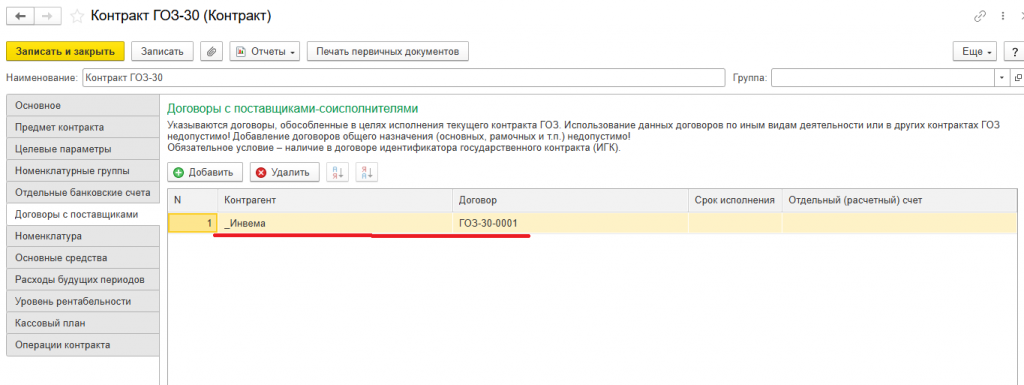Screen dimensions: 1024x385
Task: Sort table rows ascending А-Я
Action: tap(338, 172)
